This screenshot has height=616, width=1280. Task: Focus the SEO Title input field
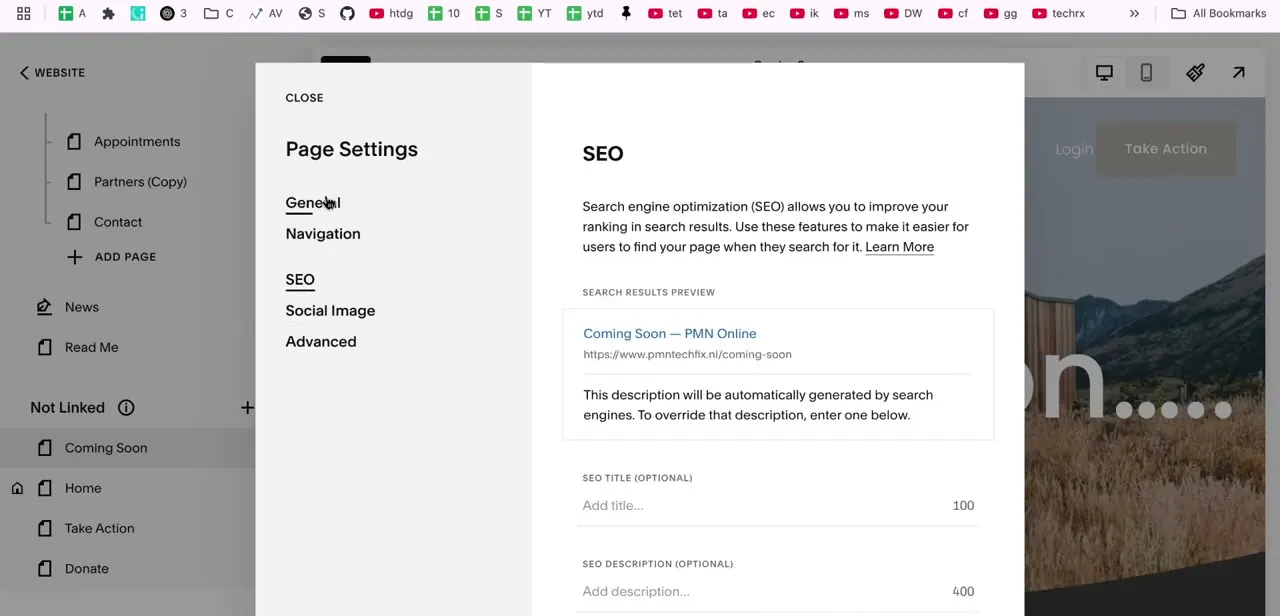pos(778,505)
